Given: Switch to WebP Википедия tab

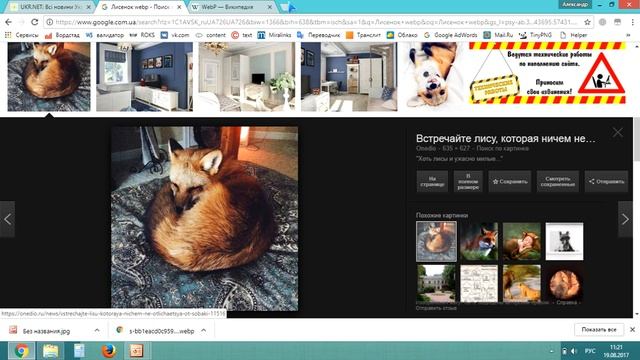Looking at the screenshot, I should [x=231, y=7].
